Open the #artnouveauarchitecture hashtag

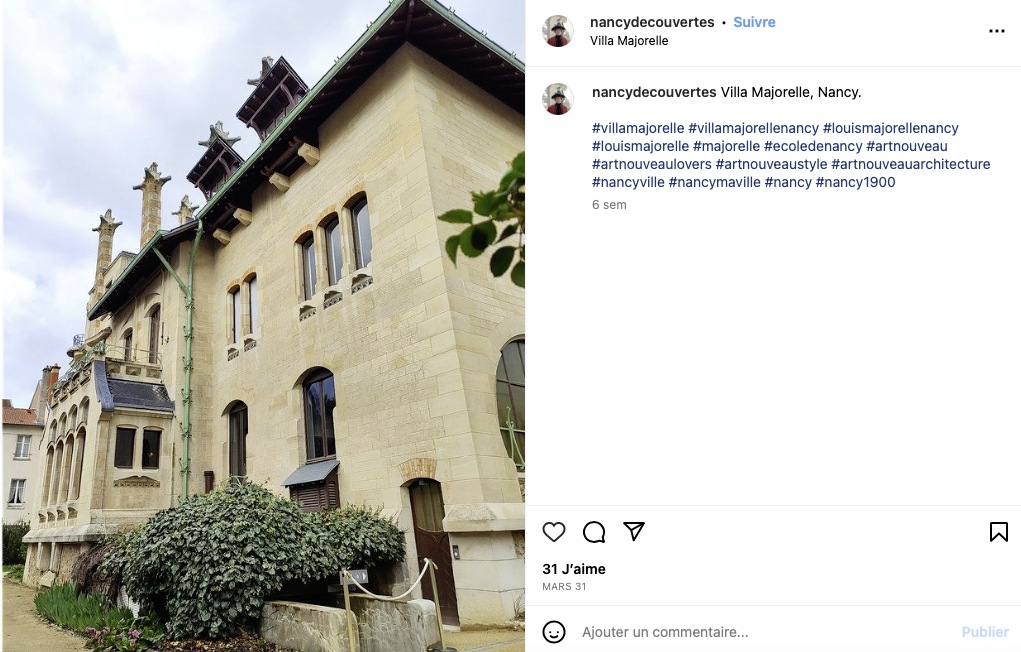point(910,164)
